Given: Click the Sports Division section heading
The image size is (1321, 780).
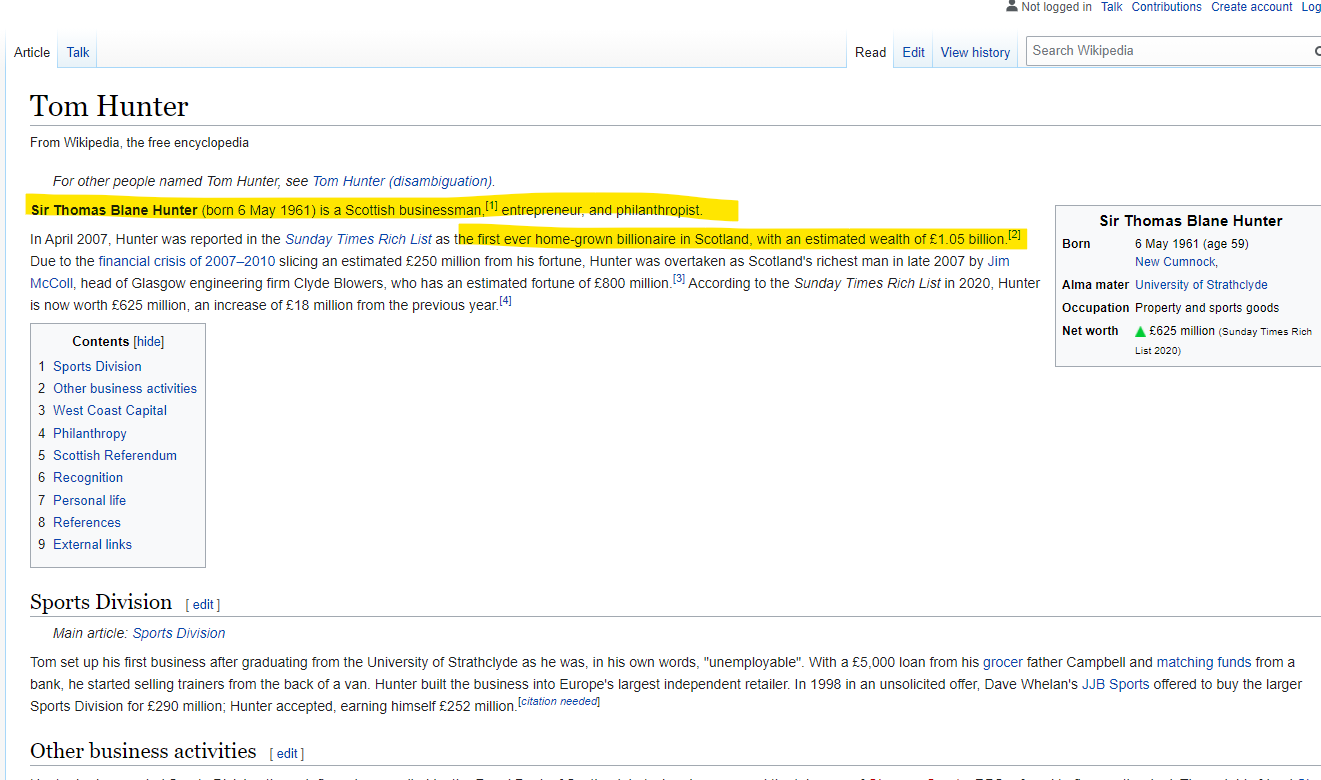Looking at the screenshot, I should point(101,602).
